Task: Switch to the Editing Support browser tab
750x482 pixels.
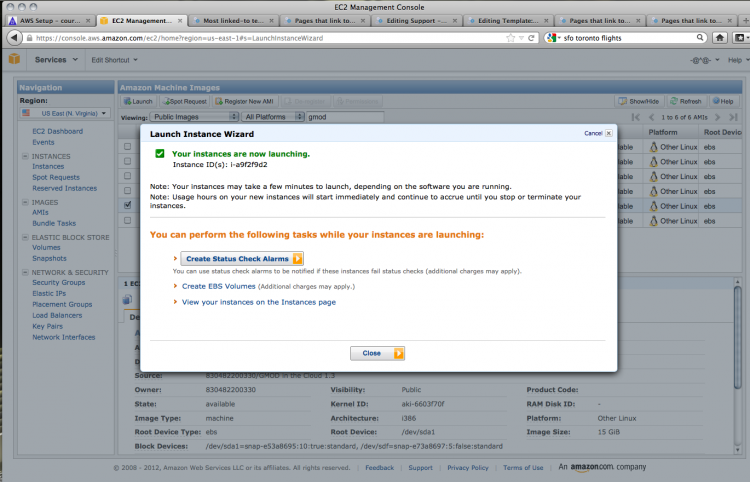Action: (417, 21)
